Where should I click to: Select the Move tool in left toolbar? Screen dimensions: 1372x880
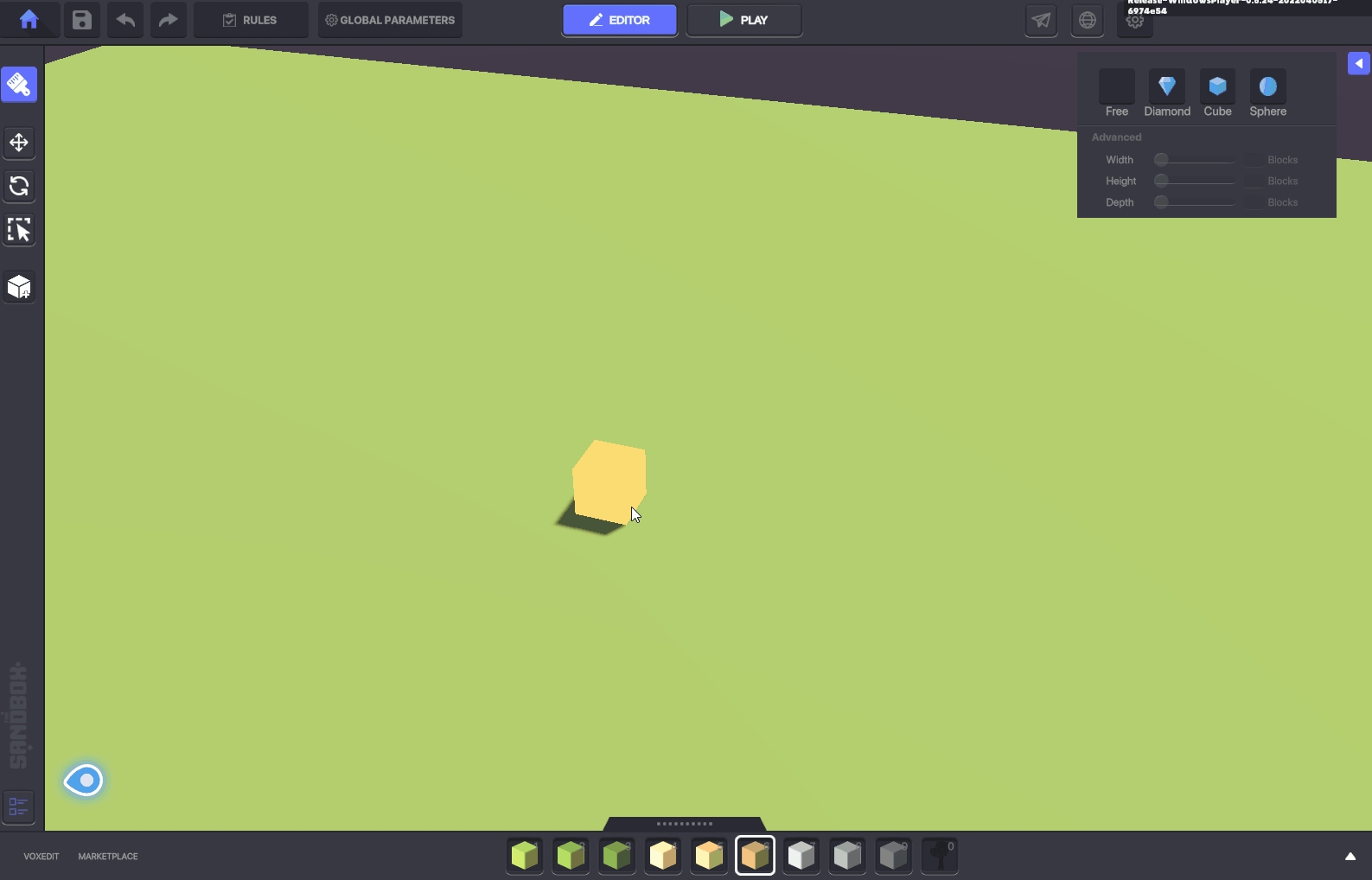[x=19, y=143]
